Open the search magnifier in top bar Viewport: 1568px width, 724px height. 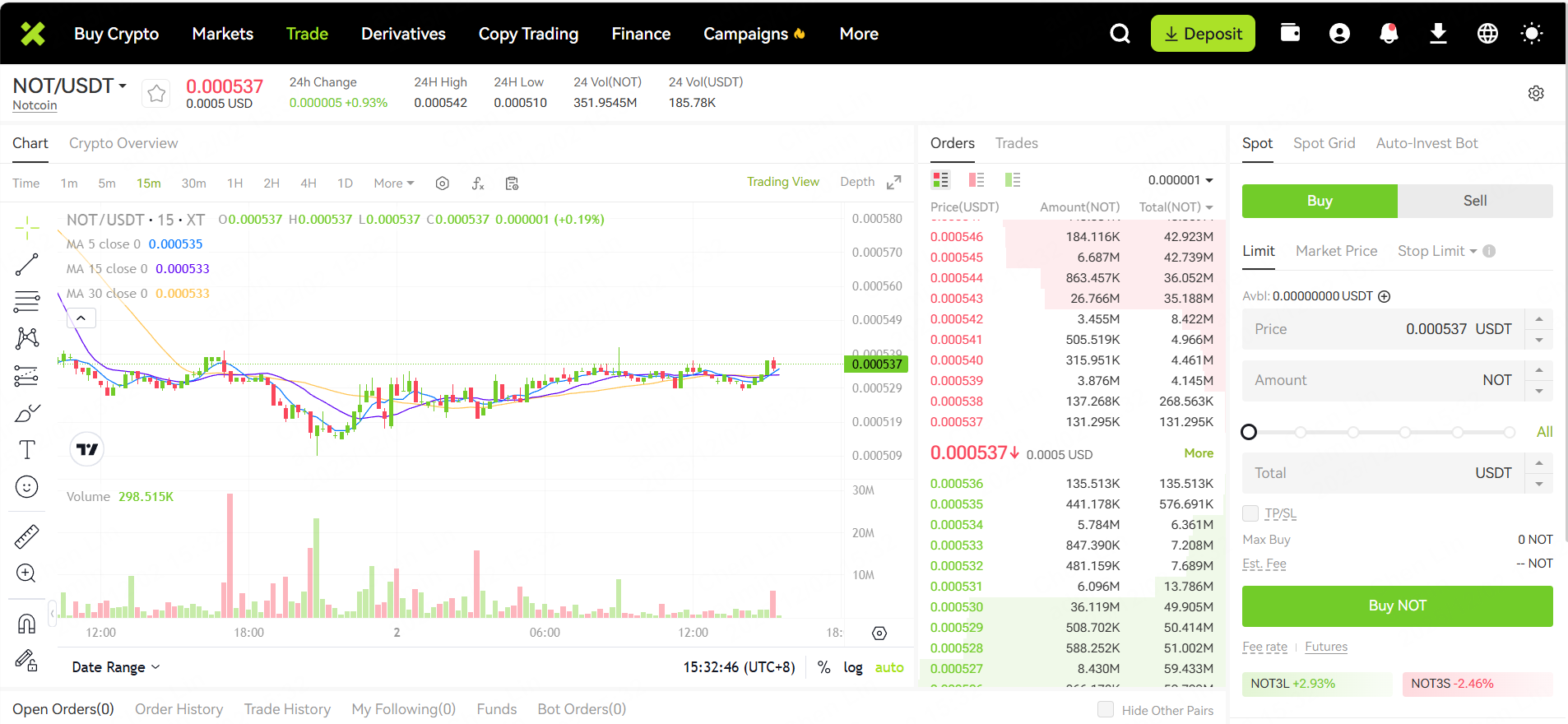click(x=1120, y=34)
